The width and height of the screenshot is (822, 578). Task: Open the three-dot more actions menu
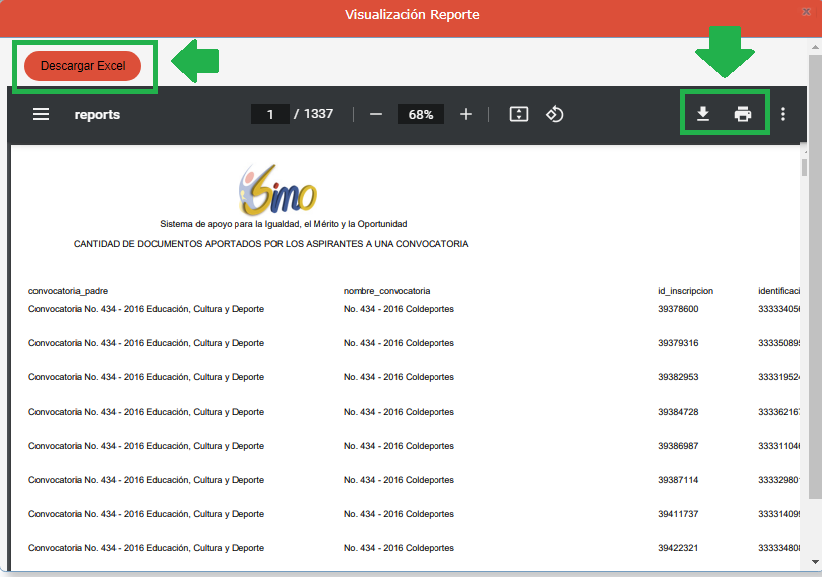pos(783,114)
